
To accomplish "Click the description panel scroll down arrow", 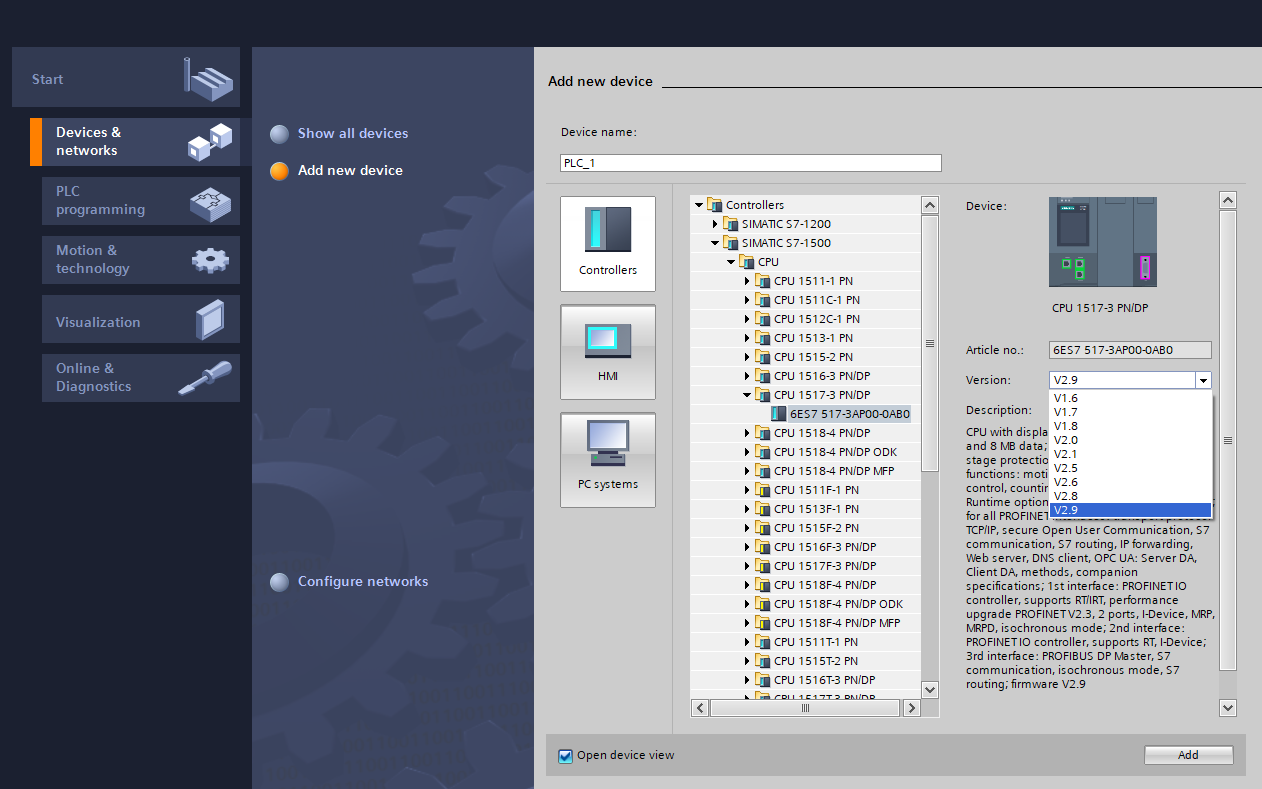I will click(x=1228, y=708).
